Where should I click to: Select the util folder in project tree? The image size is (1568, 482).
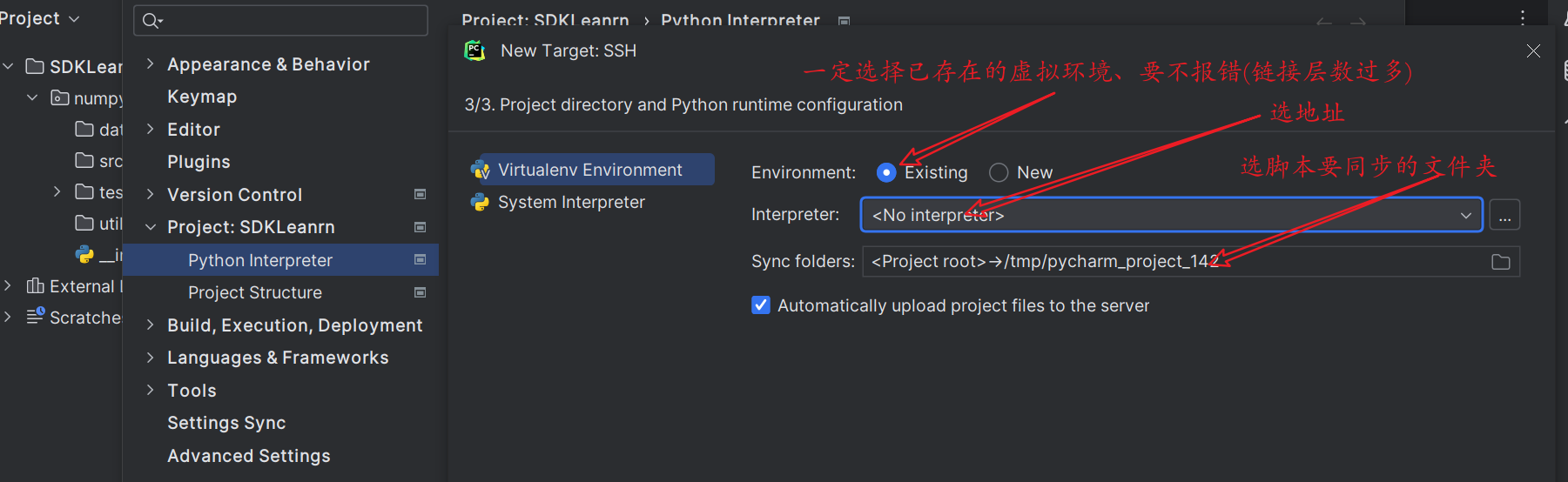click(98, 224)
